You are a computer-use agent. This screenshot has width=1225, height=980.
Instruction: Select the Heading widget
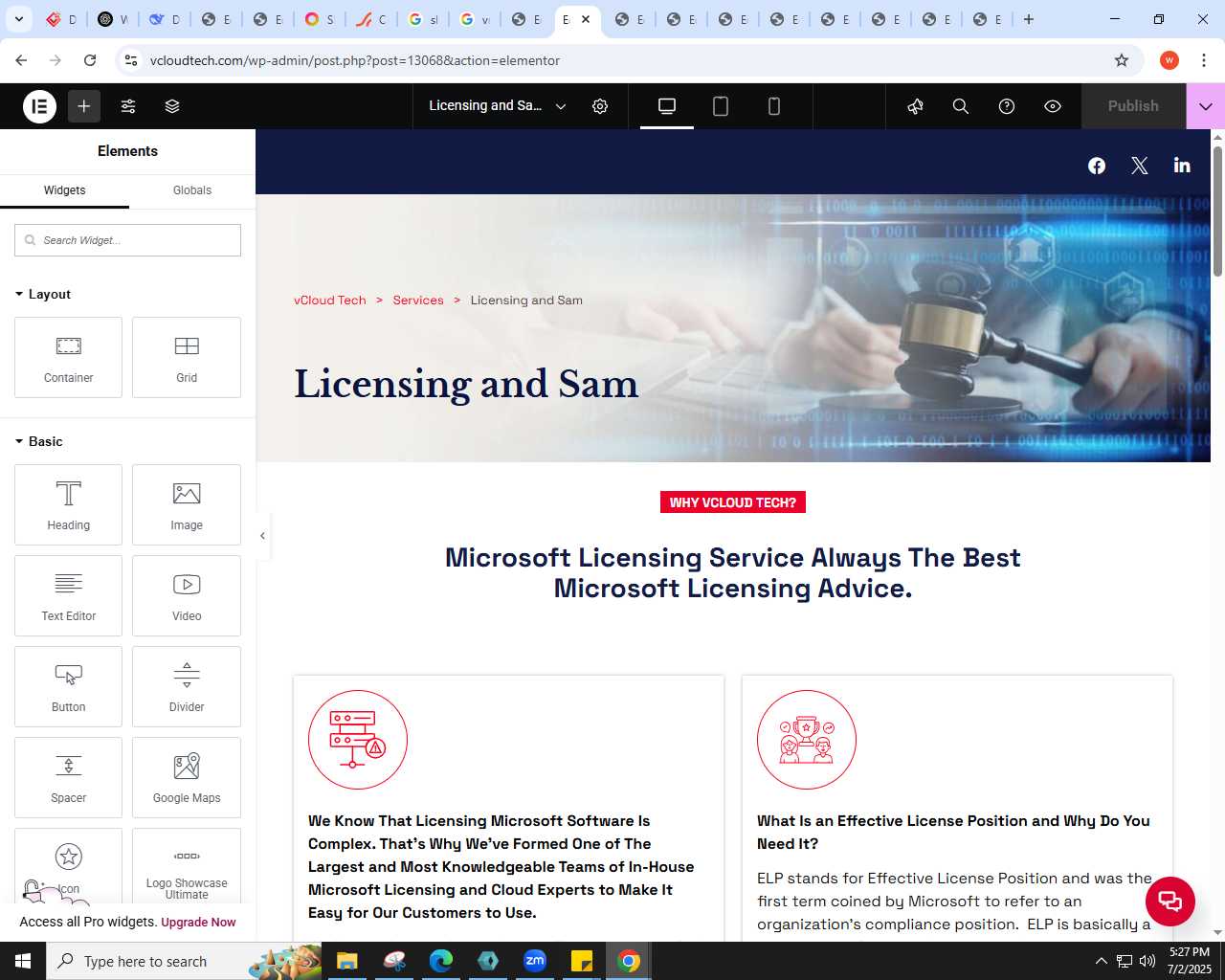click(x=68, y=504)
